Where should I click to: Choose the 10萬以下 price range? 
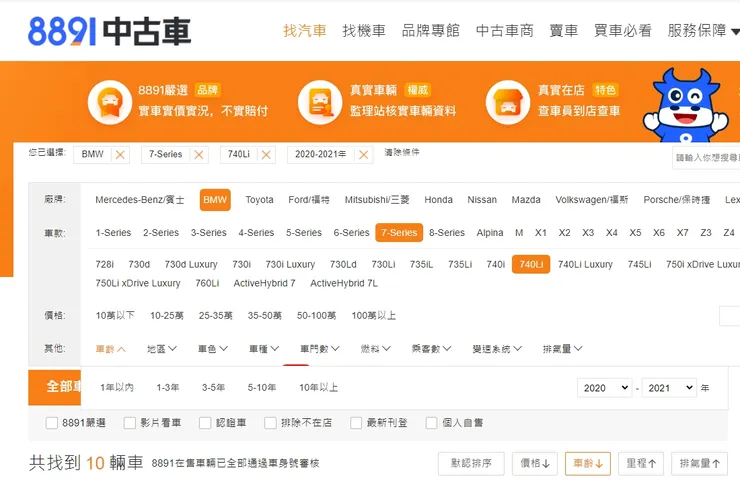pyautogui.click(x=115, y=315)
